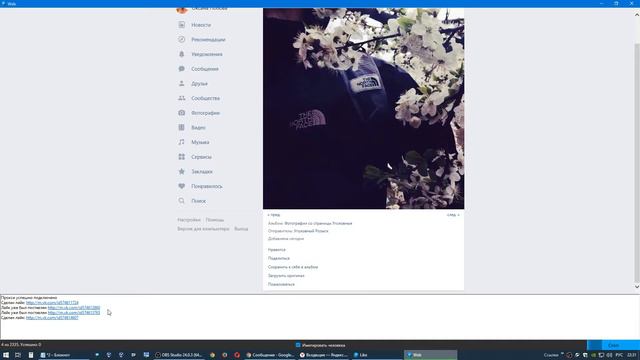Click Выход logout link
Screen dimensions: 640x360
pos(241,229)
